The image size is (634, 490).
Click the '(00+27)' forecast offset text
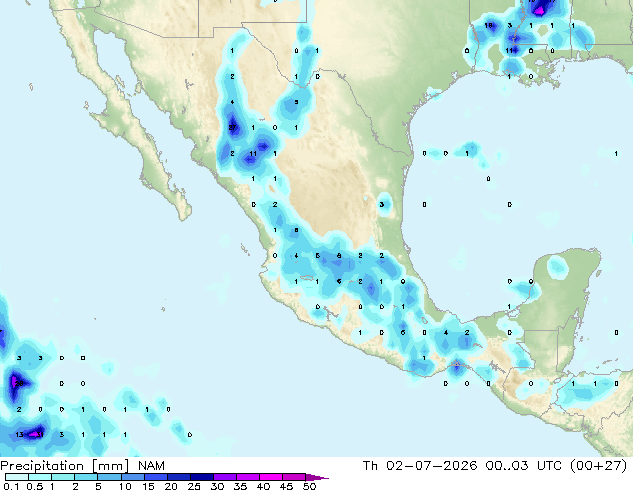point(599,466)
